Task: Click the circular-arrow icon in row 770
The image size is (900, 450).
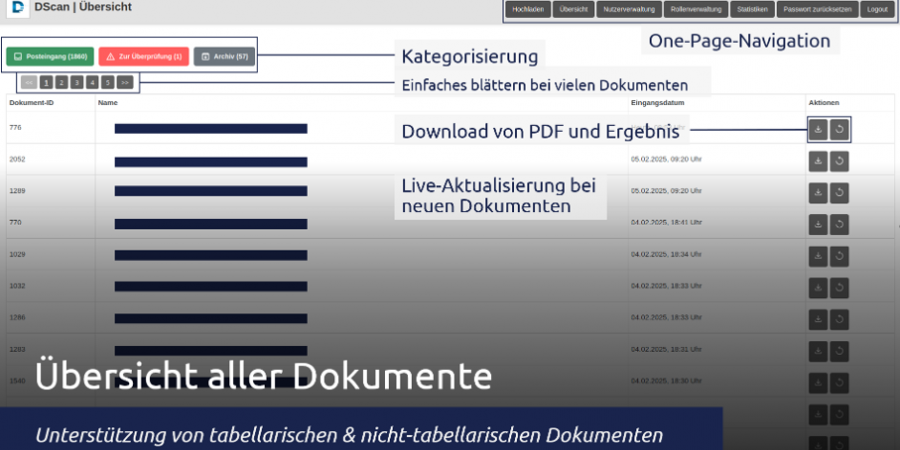Action: point(839,224)
